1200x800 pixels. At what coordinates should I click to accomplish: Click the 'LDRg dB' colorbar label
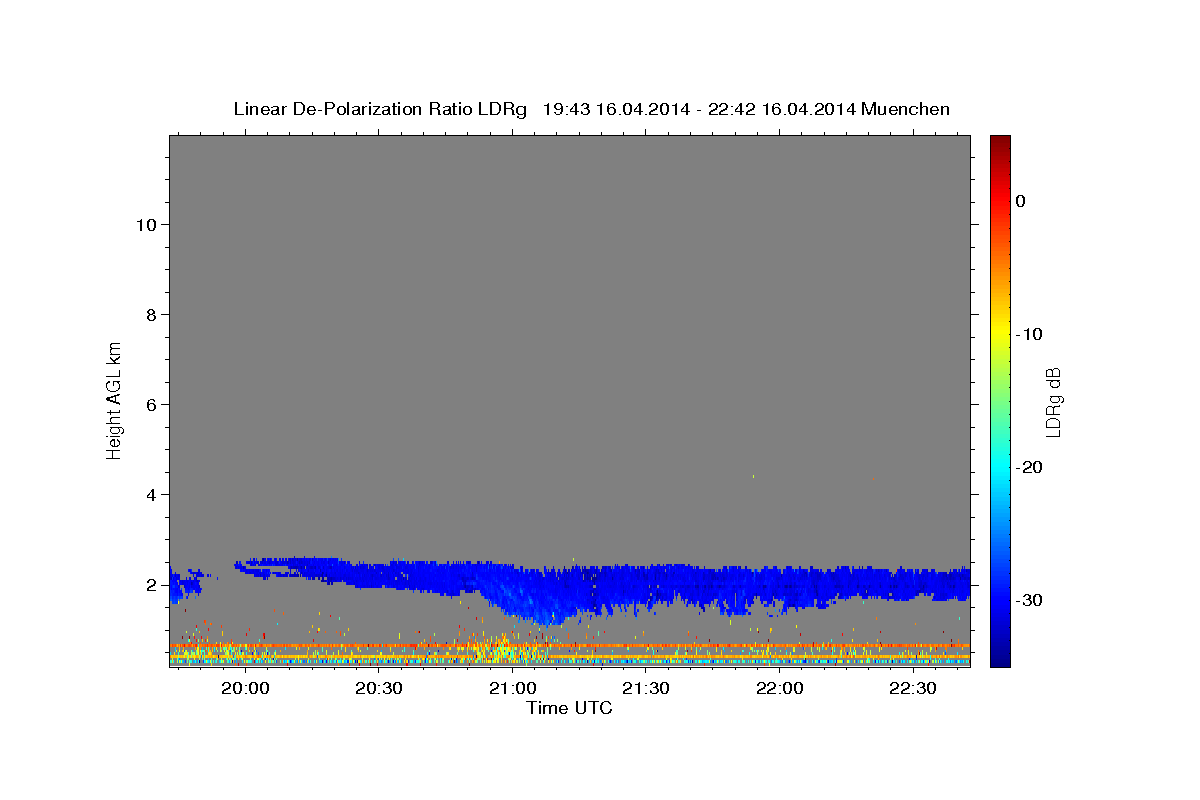pos(1053,401)
